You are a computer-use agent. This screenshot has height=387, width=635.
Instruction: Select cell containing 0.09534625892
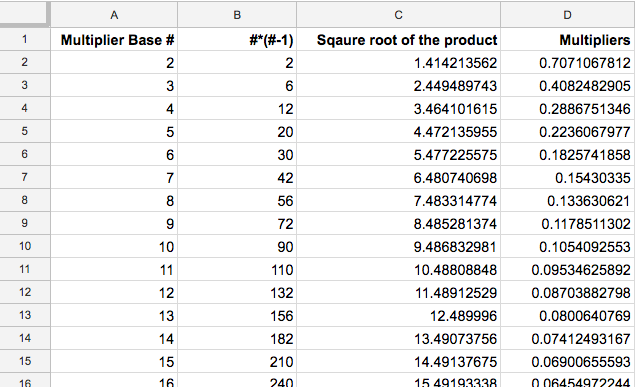[x=568, y=269]
